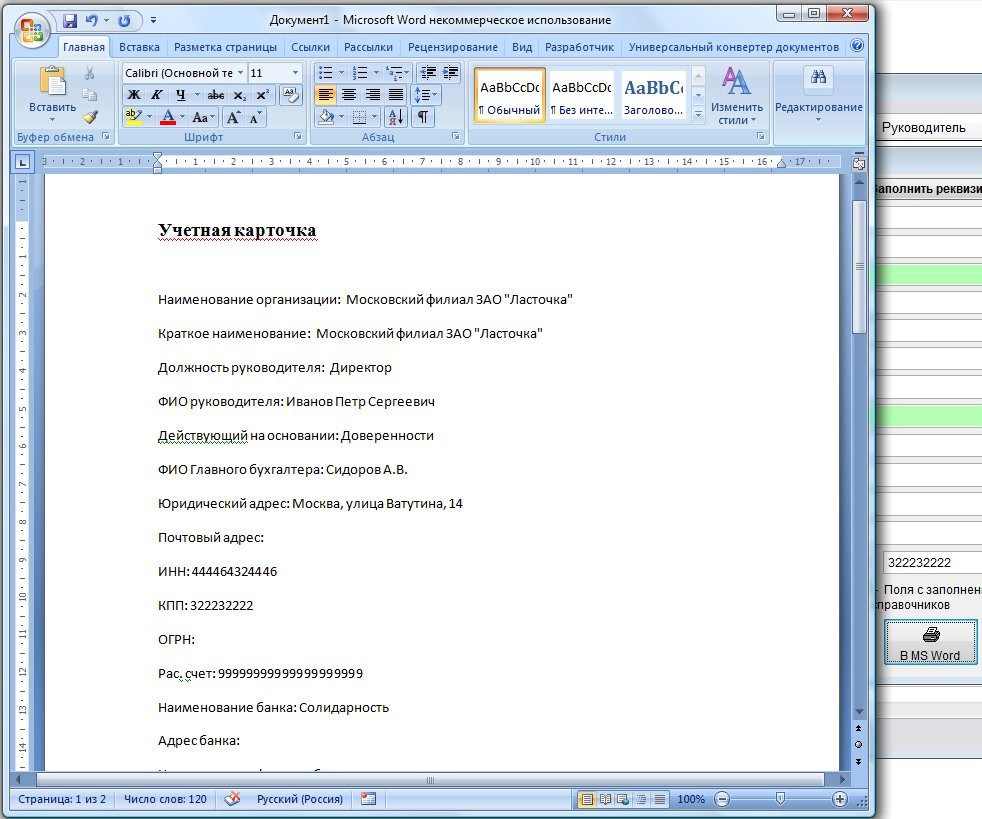Apply the Заголовок heading style

[x=653, y=95]
